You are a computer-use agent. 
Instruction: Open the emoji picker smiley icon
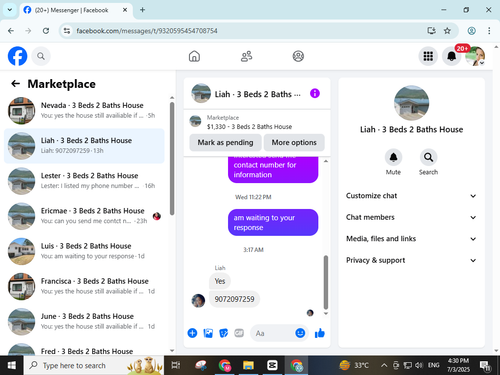pos(300,333)
